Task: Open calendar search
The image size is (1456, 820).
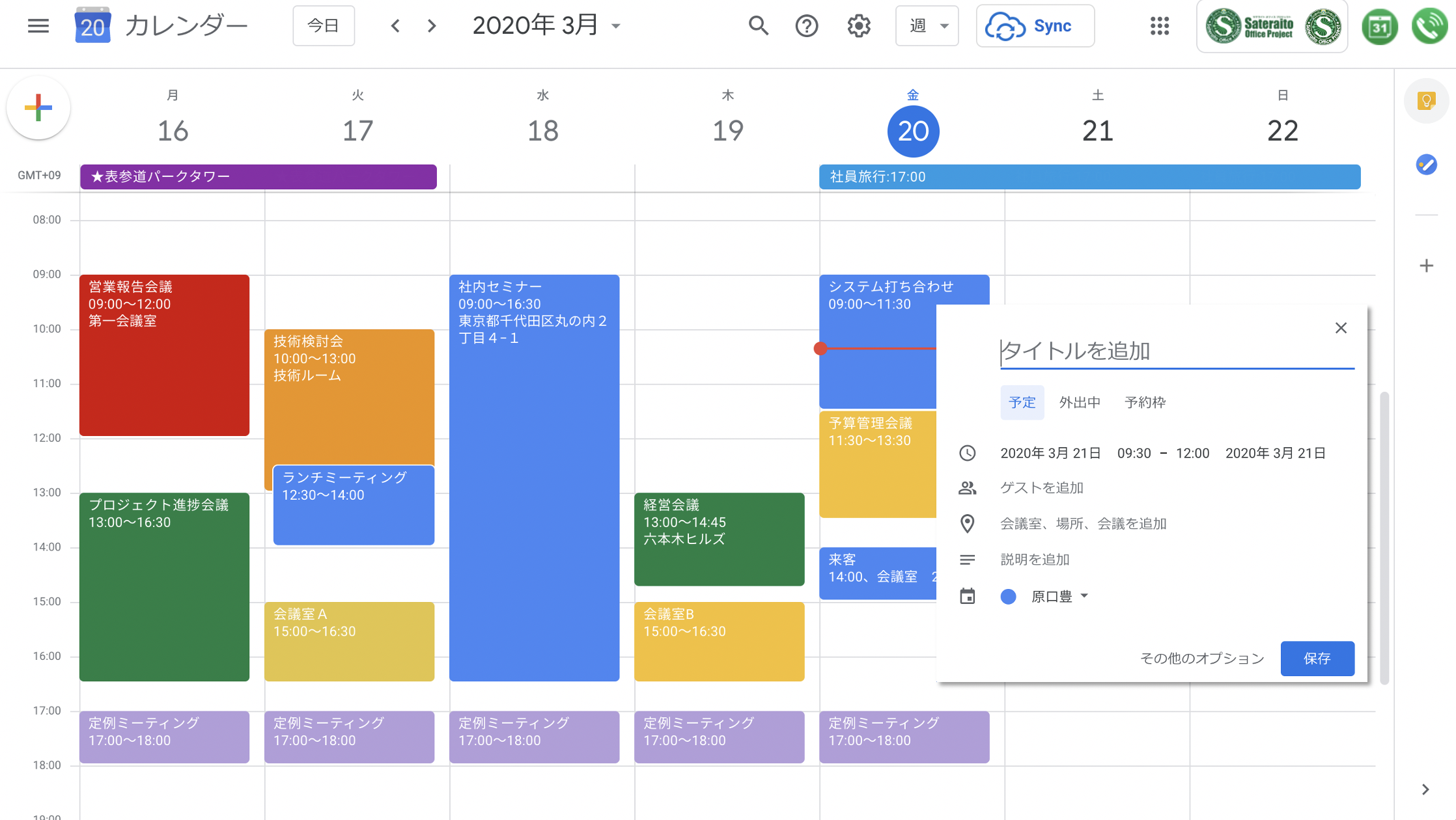Action: (x=759, y=26)
